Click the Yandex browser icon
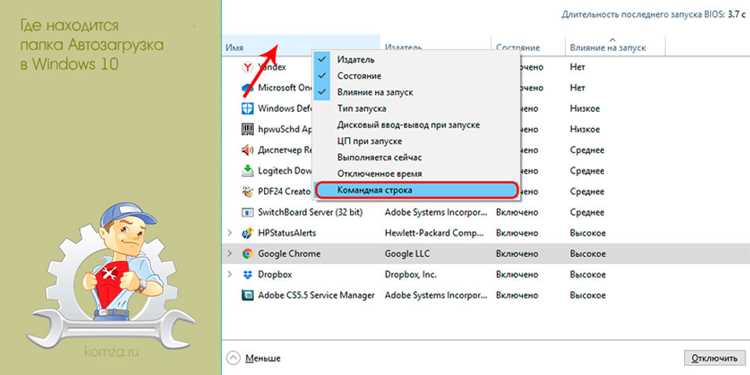 point(247,67)
